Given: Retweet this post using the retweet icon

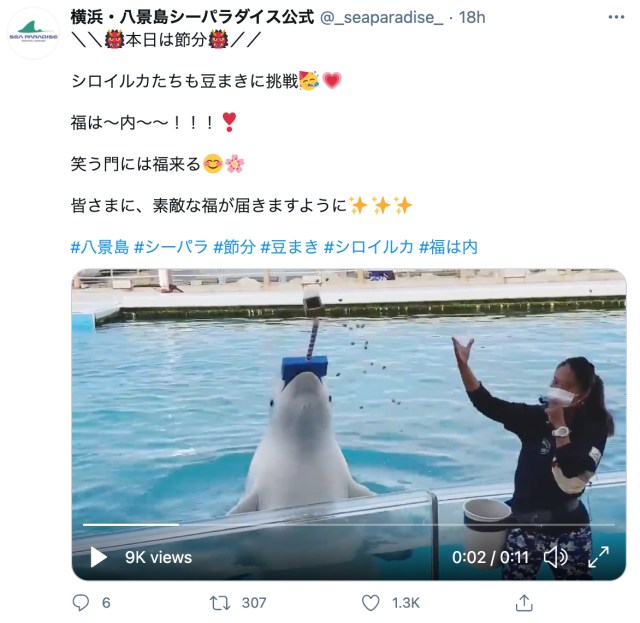Looking at the screenshot, I should tap(220, 603).
